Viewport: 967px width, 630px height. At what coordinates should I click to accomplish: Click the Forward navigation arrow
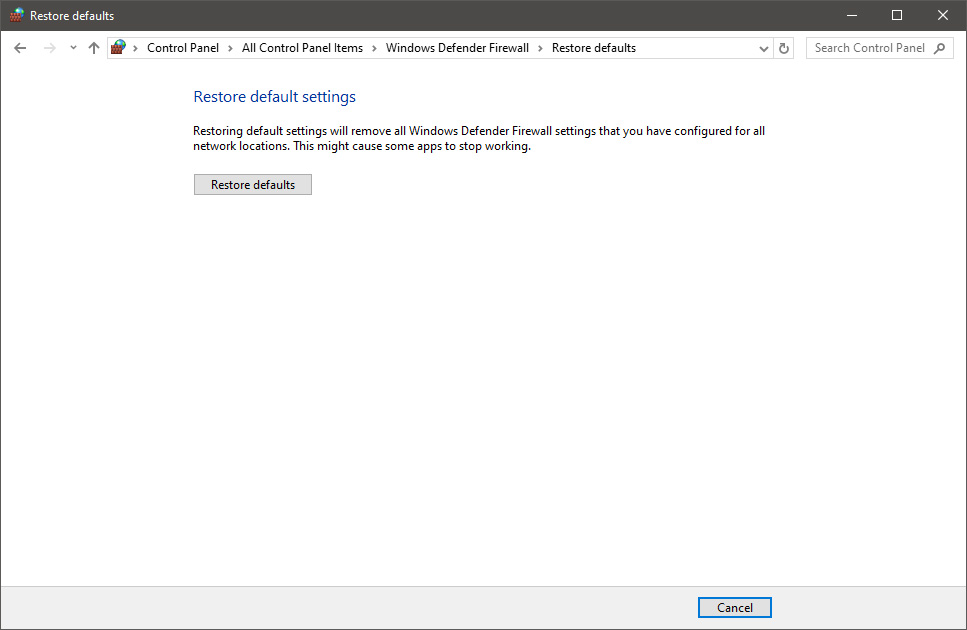[x=50, y=48]
